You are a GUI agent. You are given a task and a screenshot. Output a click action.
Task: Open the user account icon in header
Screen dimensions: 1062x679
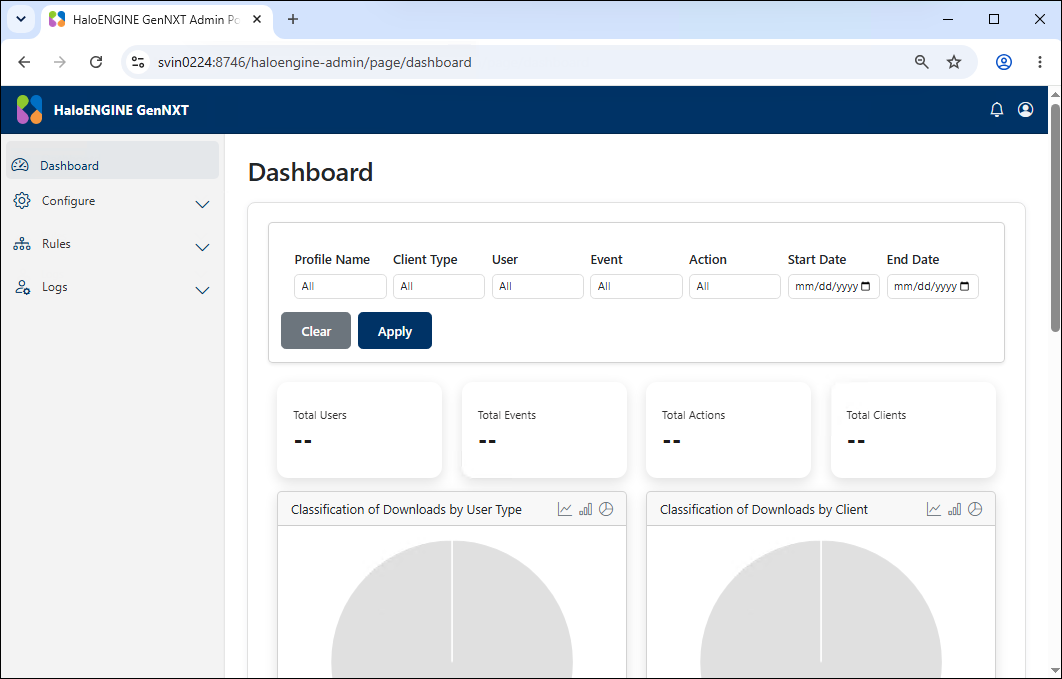(1025, 110)
